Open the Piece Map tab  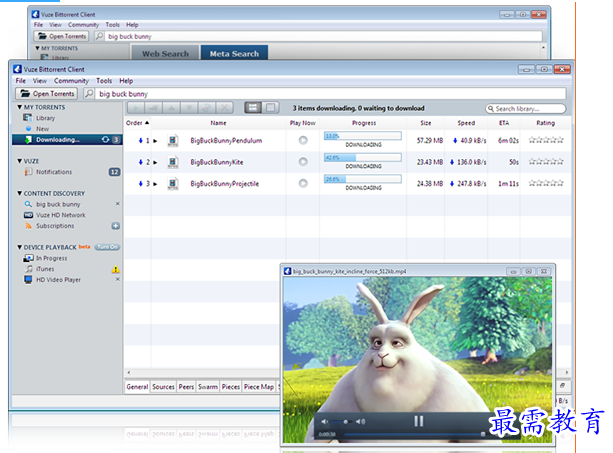259,387
